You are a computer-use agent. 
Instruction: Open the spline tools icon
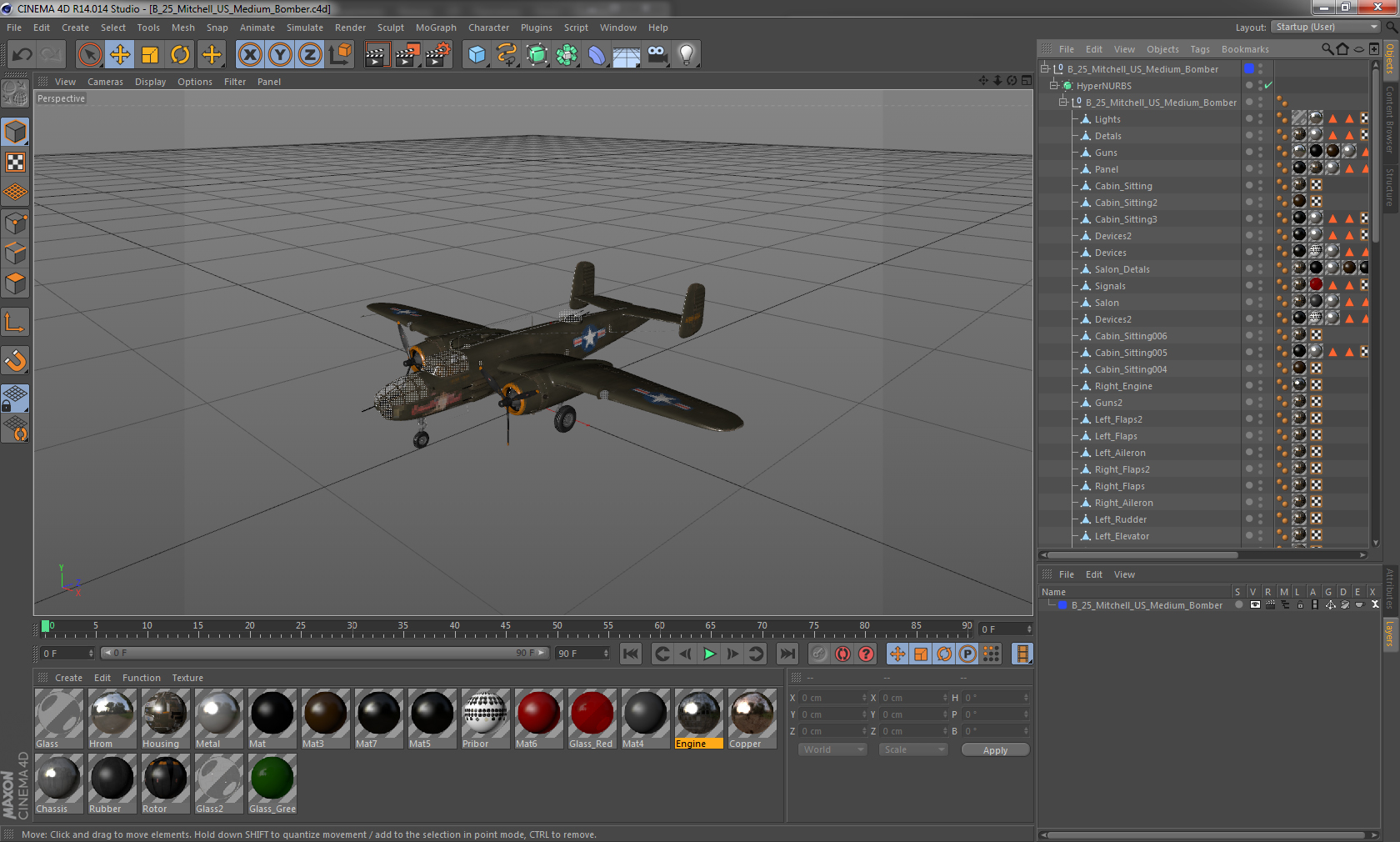point(507,55)
